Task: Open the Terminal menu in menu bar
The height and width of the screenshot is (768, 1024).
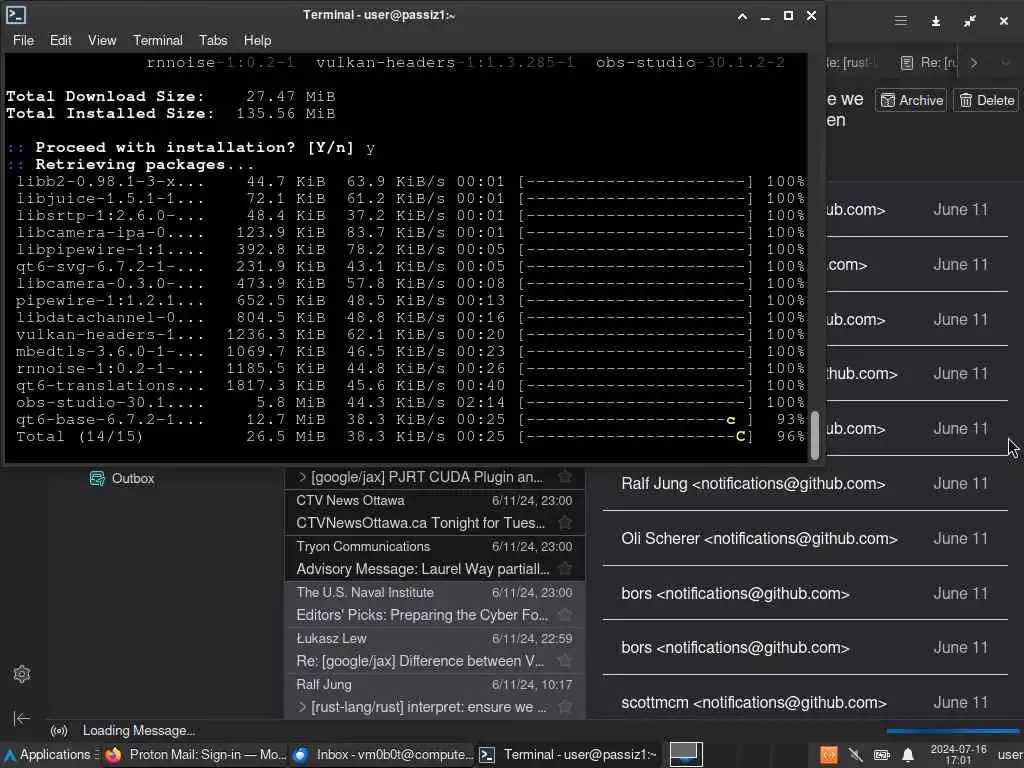Action: tap(157, 40)
